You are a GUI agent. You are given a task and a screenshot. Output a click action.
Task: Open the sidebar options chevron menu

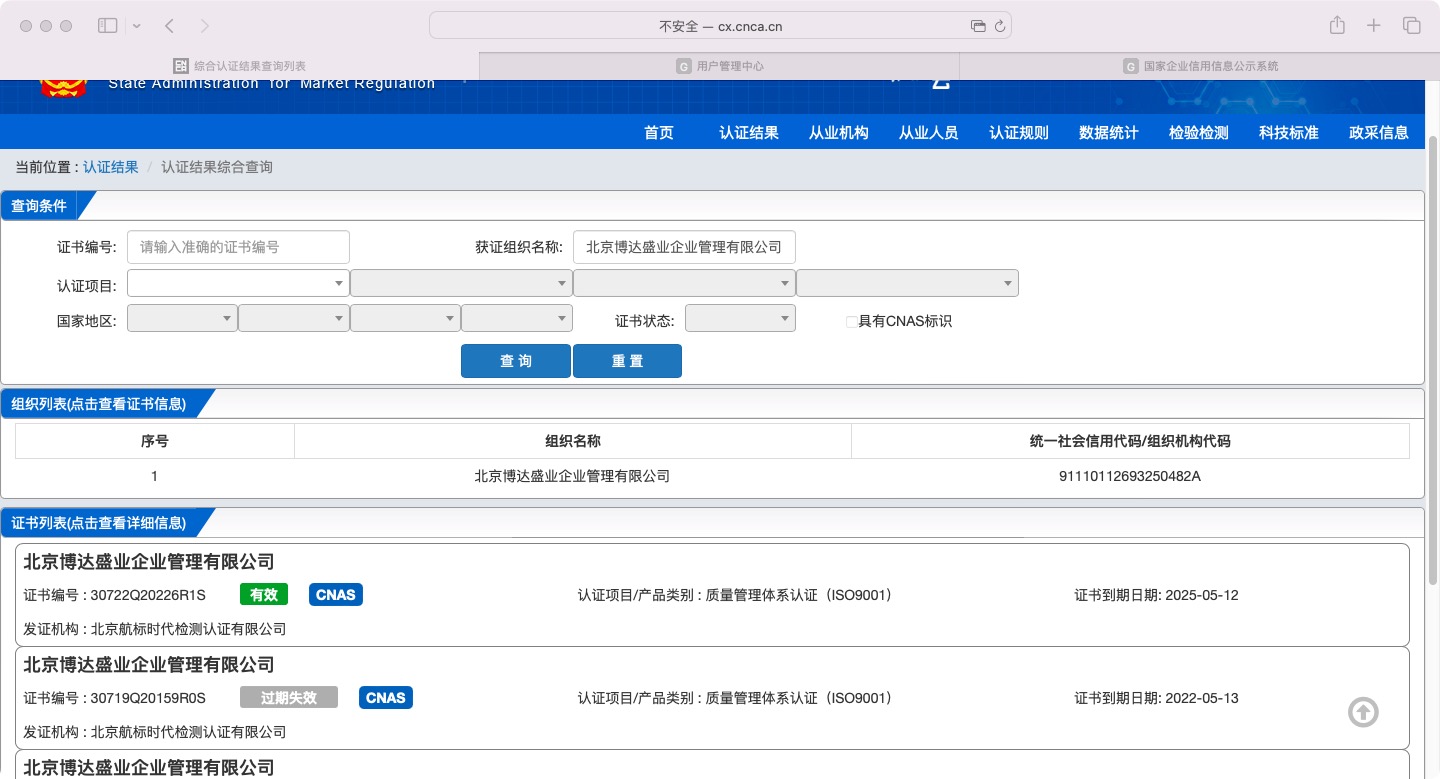pos(137,26)
